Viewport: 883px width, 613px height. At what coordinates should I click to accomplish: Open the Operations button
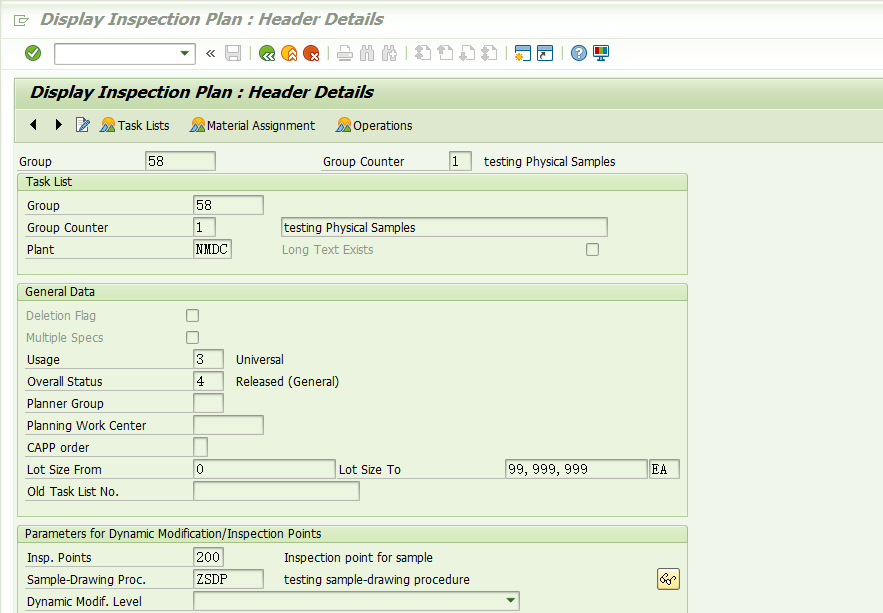374,126
